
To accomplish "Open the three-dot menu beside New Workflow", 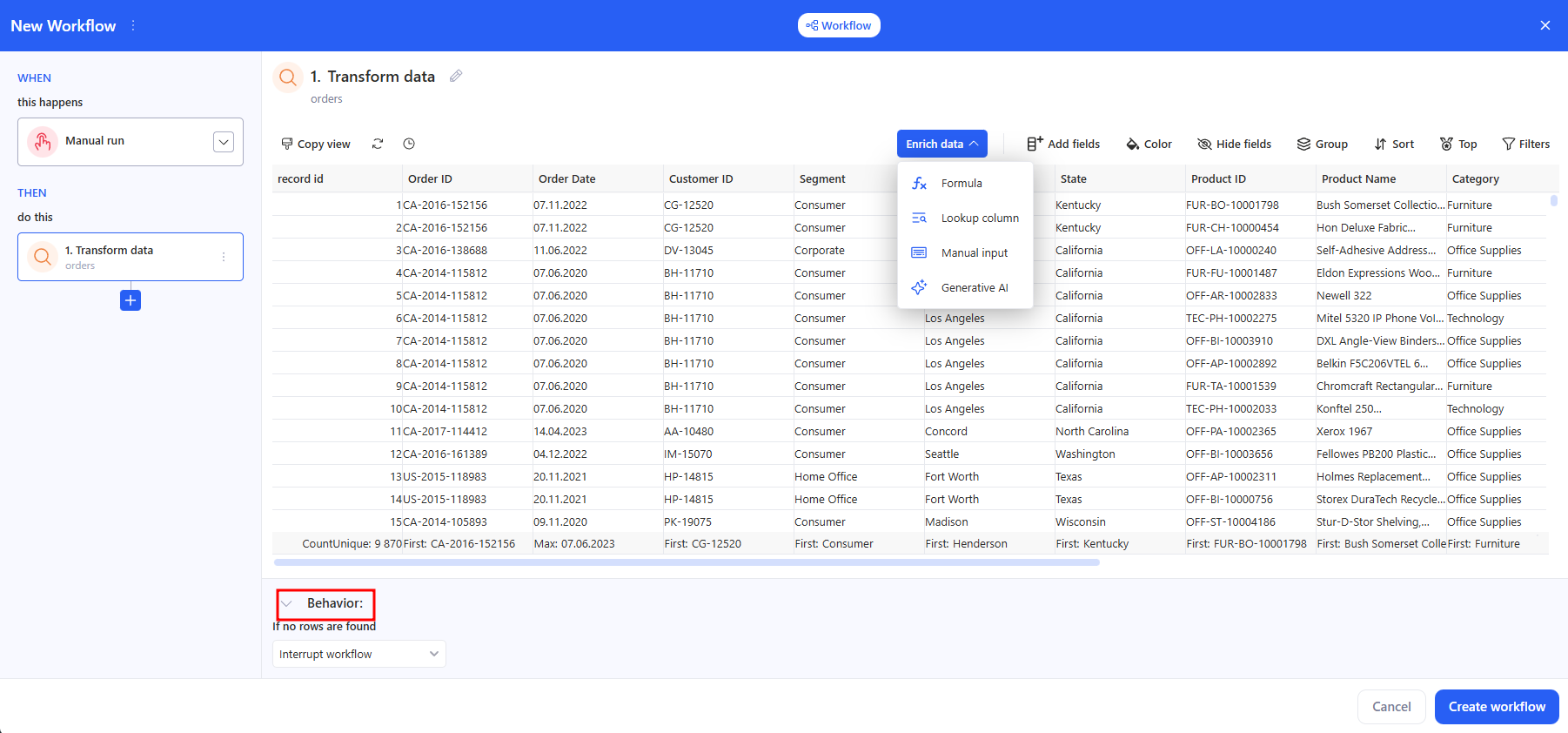I will coord(133,26).
